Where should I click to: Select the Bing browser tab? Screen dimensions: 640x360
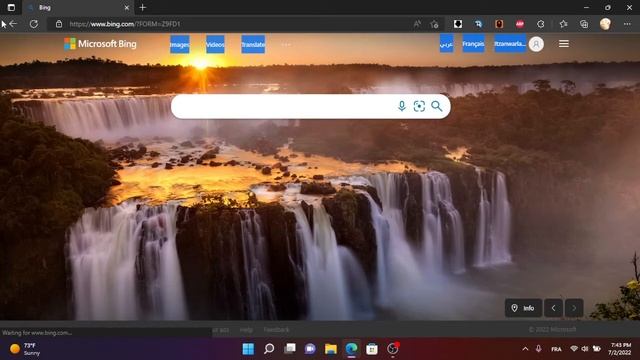tap(78, 8)
